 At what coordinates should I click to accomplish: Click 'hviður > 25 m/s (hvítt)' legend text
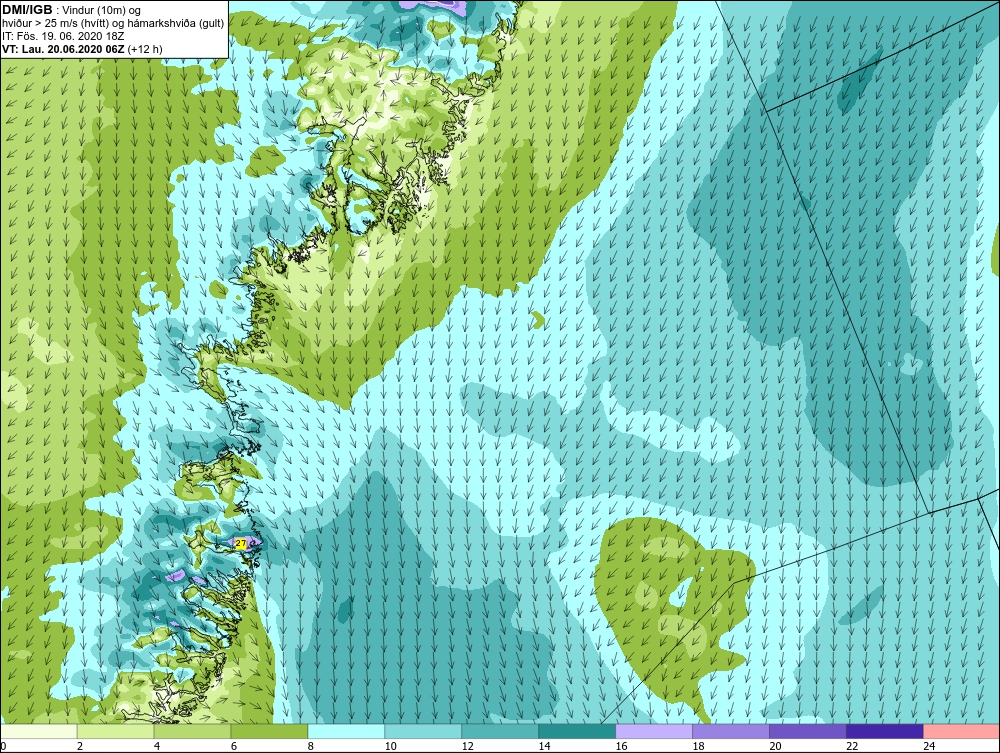[54, 24]
